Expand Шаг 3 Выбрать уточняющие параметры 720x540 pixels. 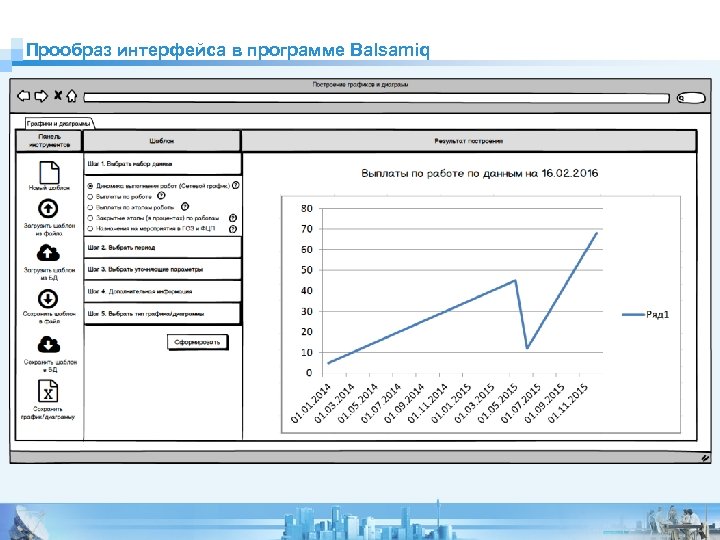click(163, 270)
